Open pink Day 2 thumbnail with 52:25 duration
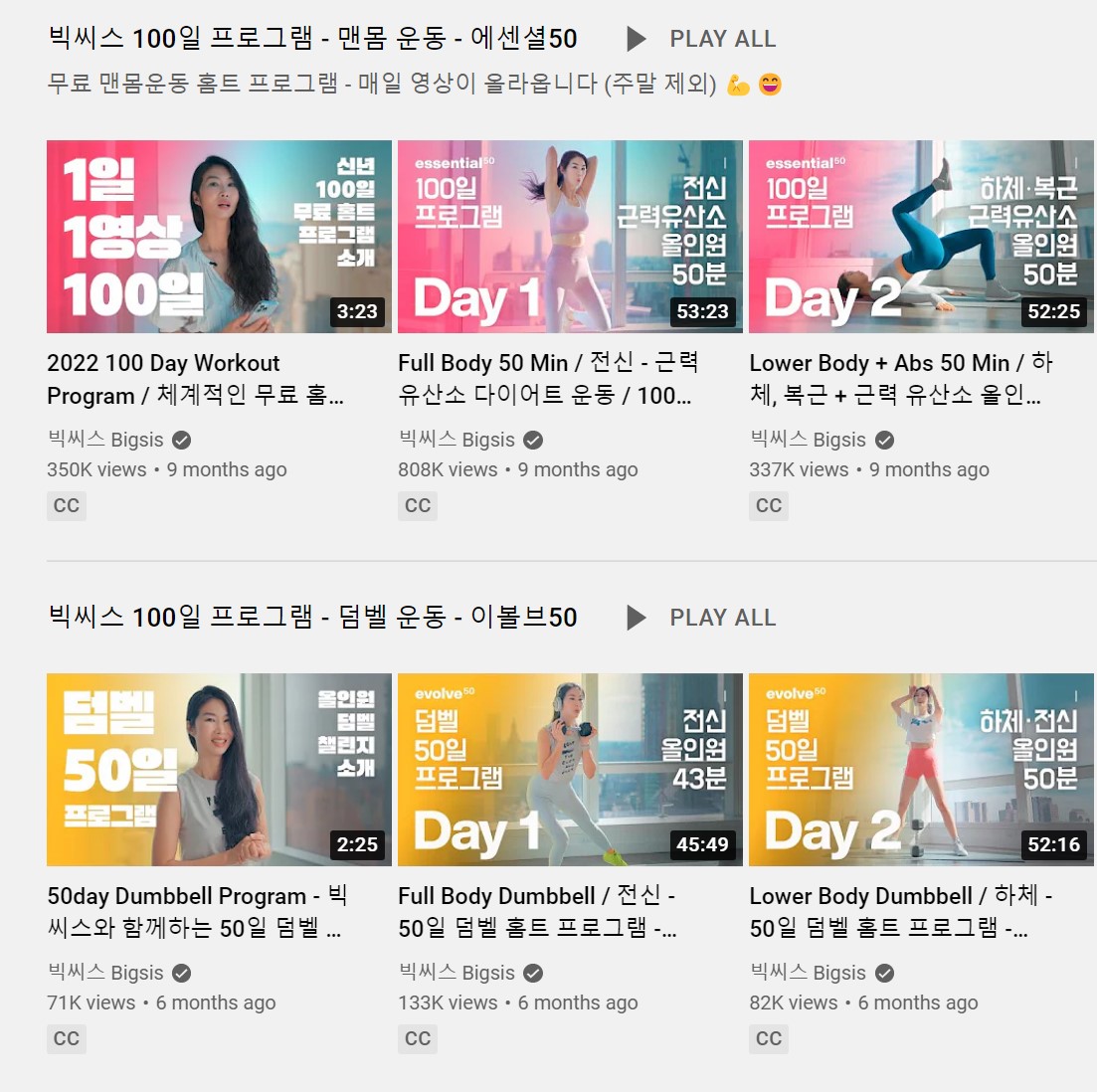Image resolution: width=1097 pixels, height=1092 pixels. pos(921,237)
